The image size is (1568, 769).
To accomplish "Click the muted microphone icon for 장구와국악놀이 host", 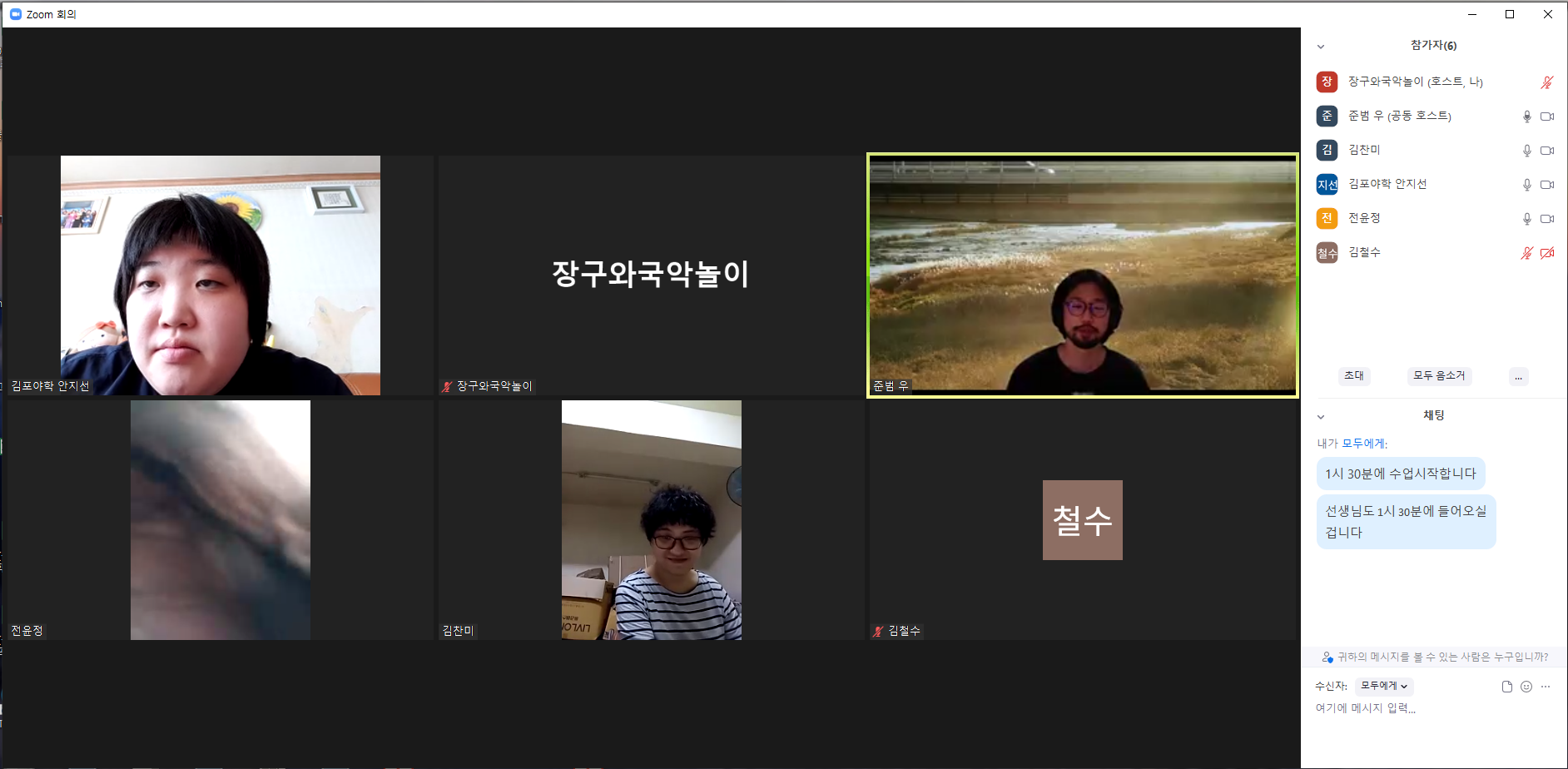I will tap(1546, 82).
